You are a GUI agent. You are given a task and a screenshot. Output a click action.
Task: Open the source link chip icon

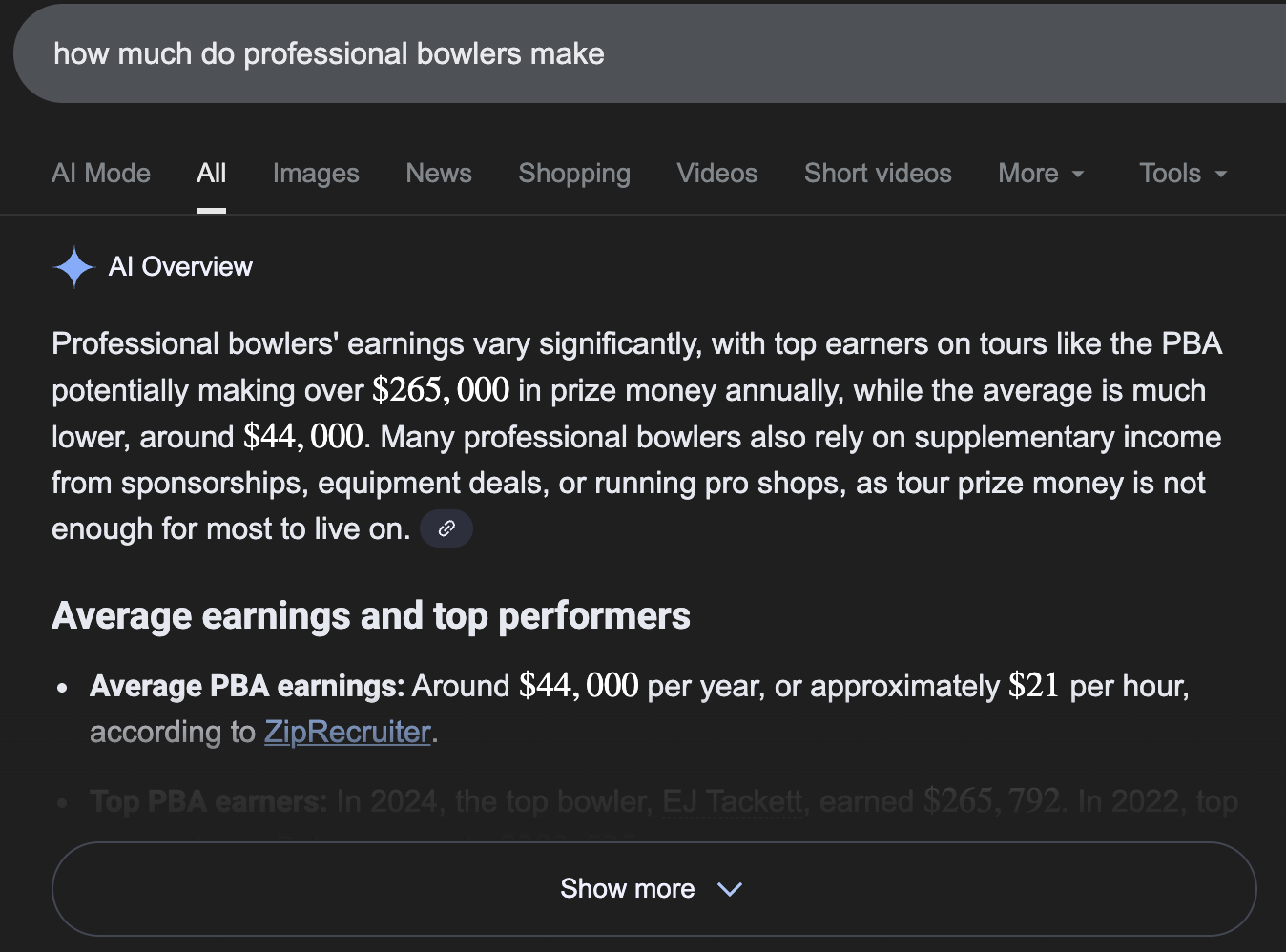click(x=446, y=528)
